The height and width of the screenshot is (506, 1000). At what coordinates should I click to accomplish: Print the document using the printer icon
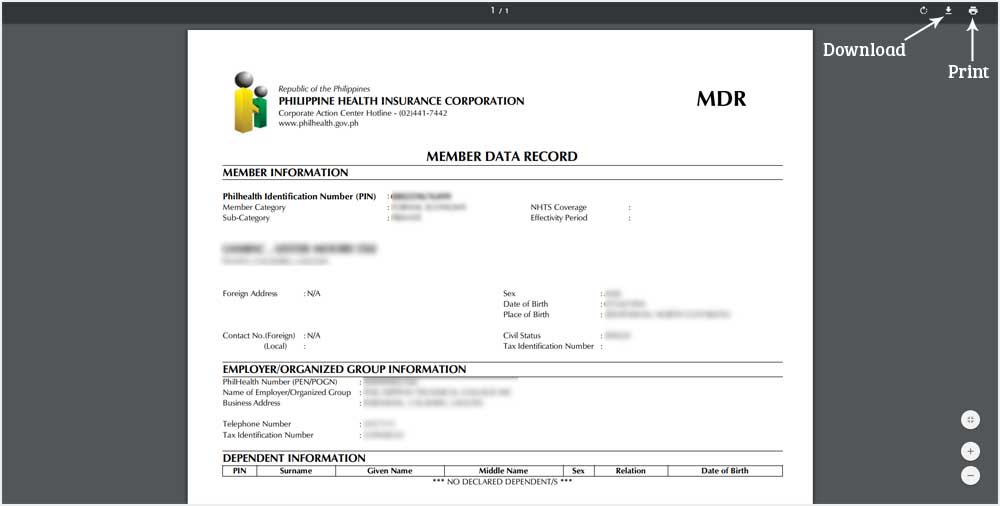point(973,11)
